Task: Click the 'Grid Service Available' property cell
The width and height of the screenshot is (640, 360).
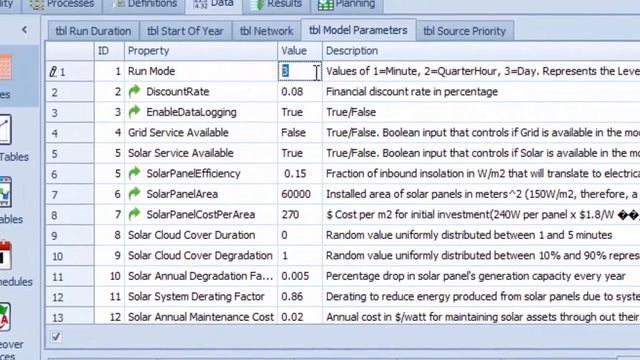Action: point(201,133)
